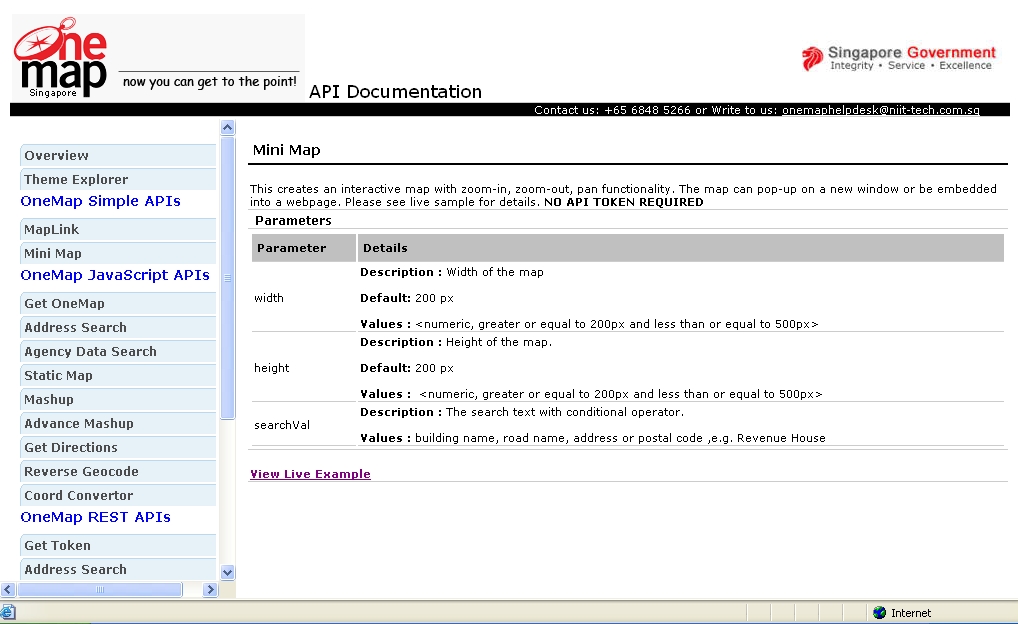Select the Mashup sidebar entry

[49, 399]
